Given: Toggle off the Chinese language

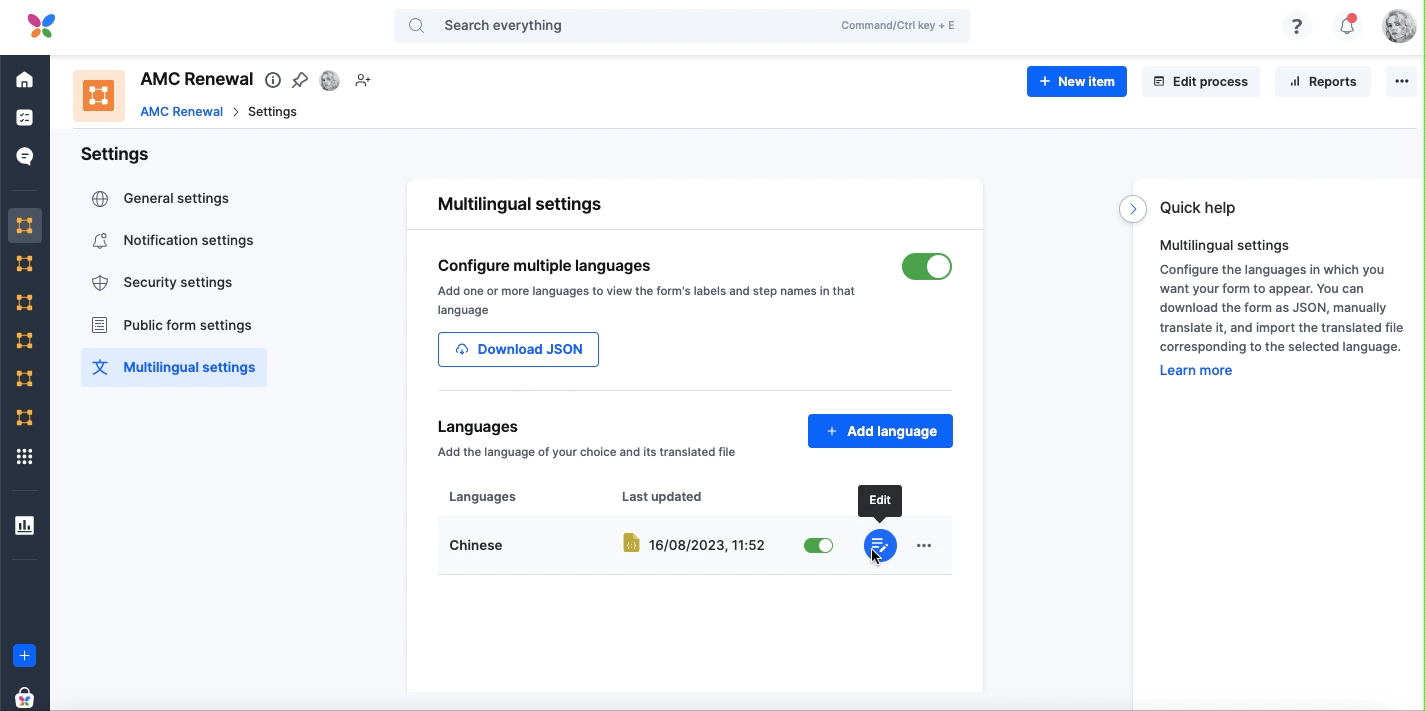Looking at the screenshot, I should click(x=818, y=545).
